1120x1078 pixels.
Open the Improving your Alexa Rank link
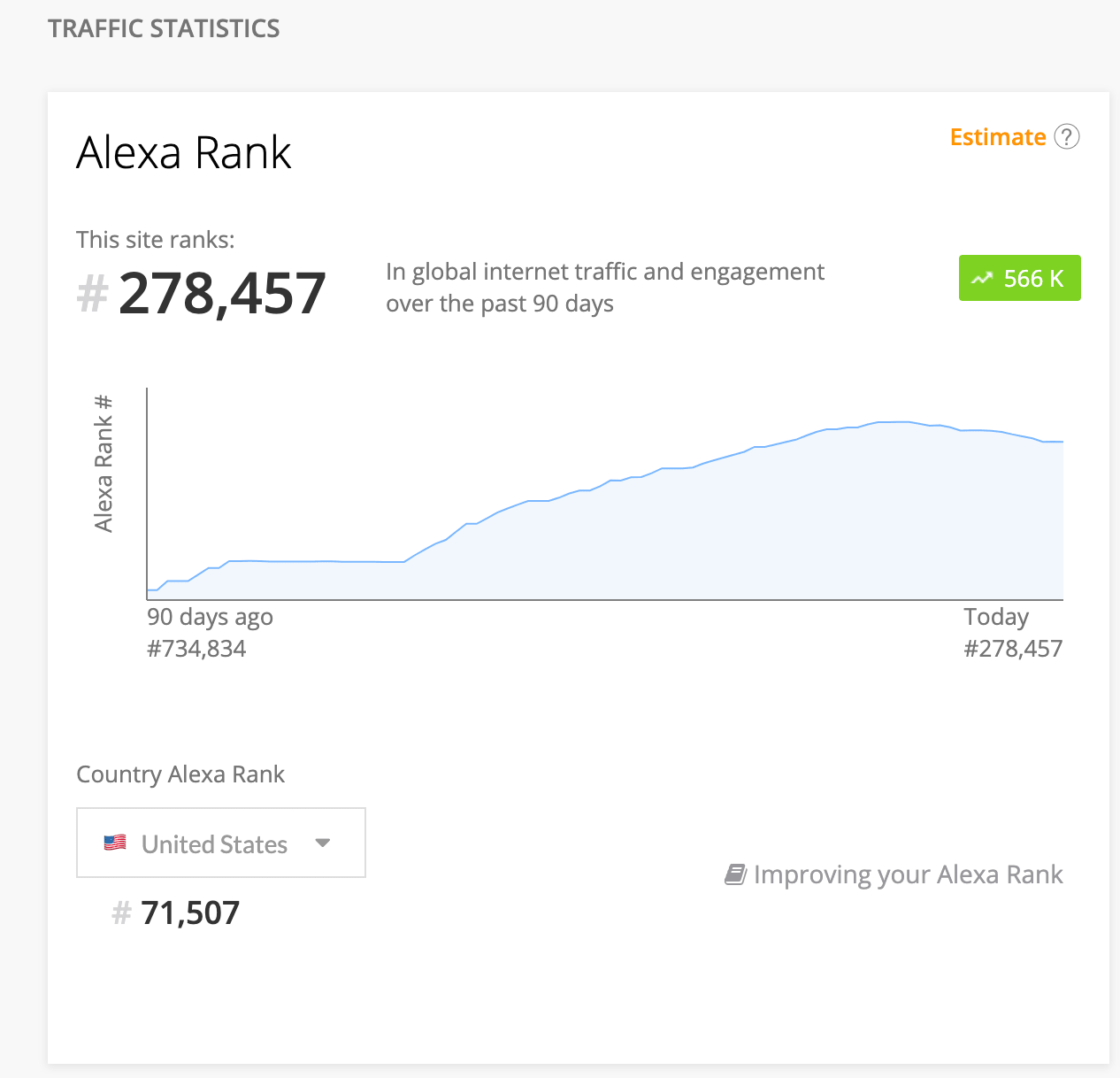click(x=894, y=874)
